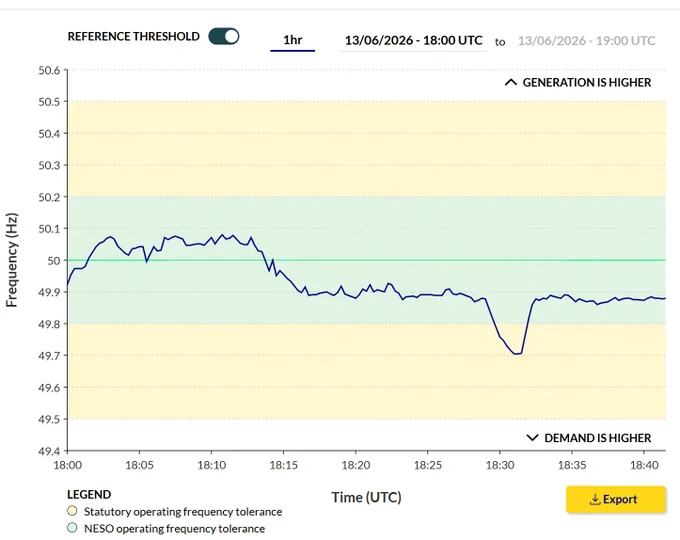Click the frequency dip low point near 18:31
Screen dimensions: 680x540
516,353
